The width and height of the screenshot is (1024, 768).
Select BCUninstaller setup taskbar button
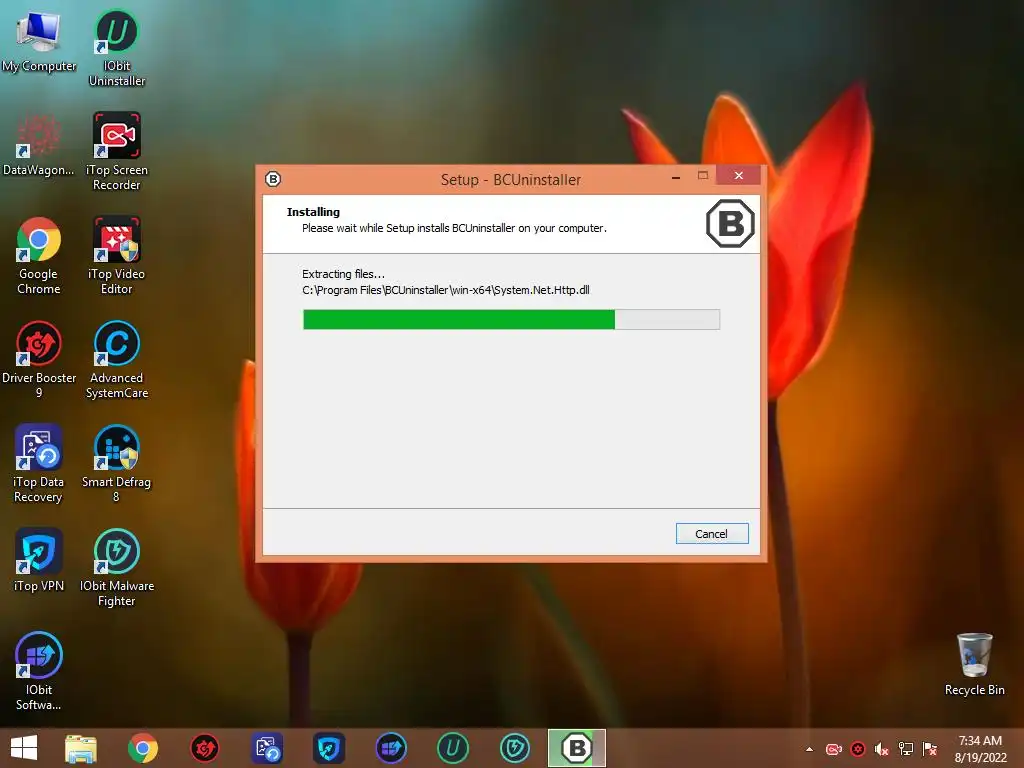point(577,748)
